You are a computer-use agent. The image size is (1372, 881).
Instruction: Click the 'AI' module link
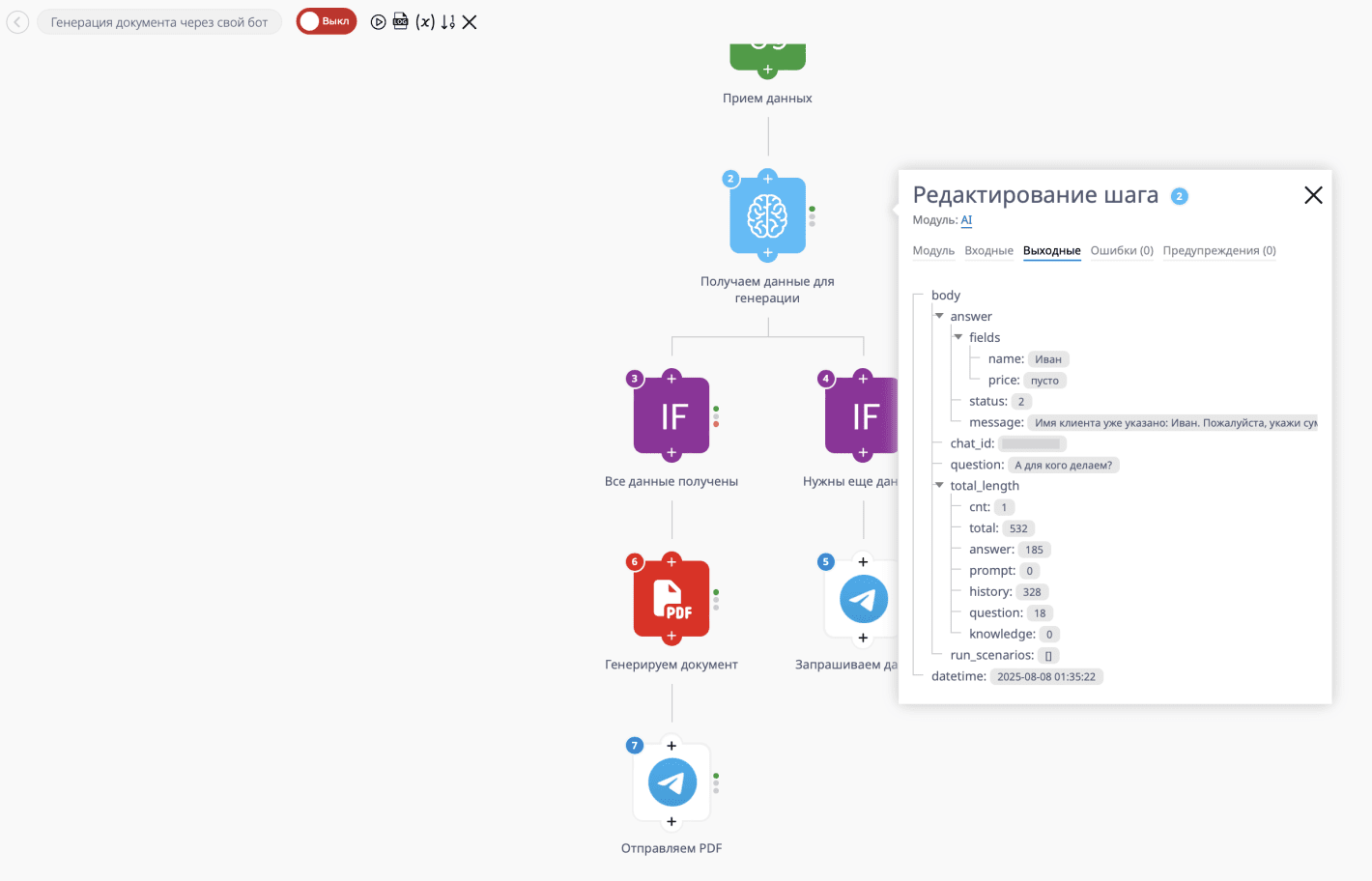pos(966,220)
